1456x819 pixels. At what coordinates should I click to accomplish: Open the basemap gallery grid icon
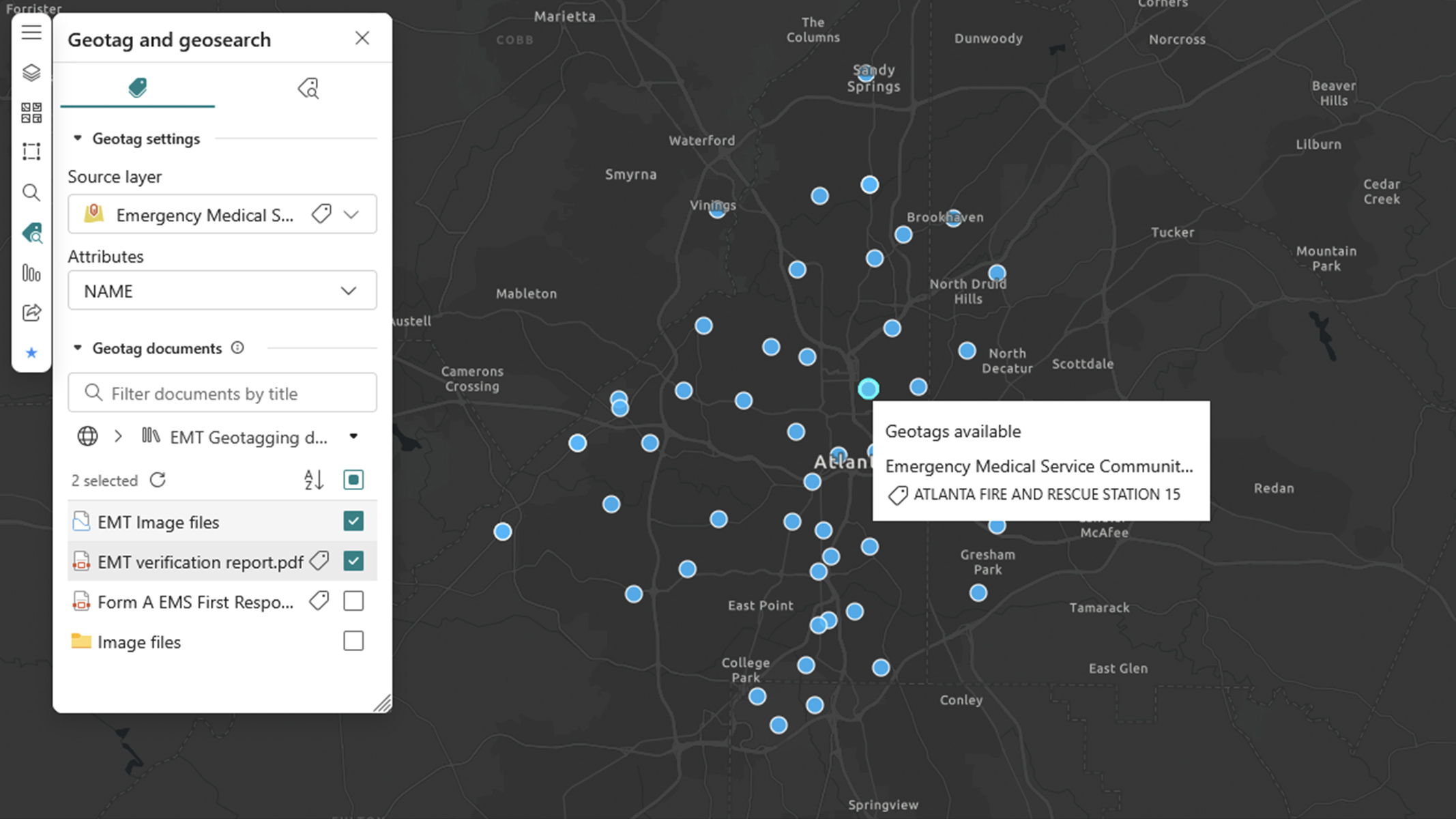point(31,113)
